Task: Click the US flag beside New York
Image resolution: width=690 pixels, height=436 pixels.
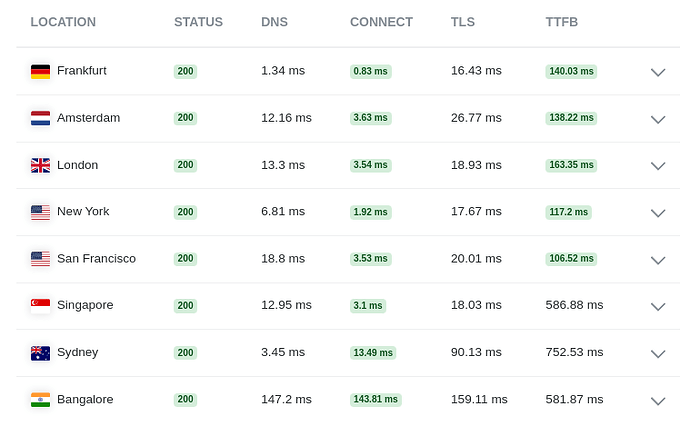Action: pyautogui.click(x=40, y=212)
